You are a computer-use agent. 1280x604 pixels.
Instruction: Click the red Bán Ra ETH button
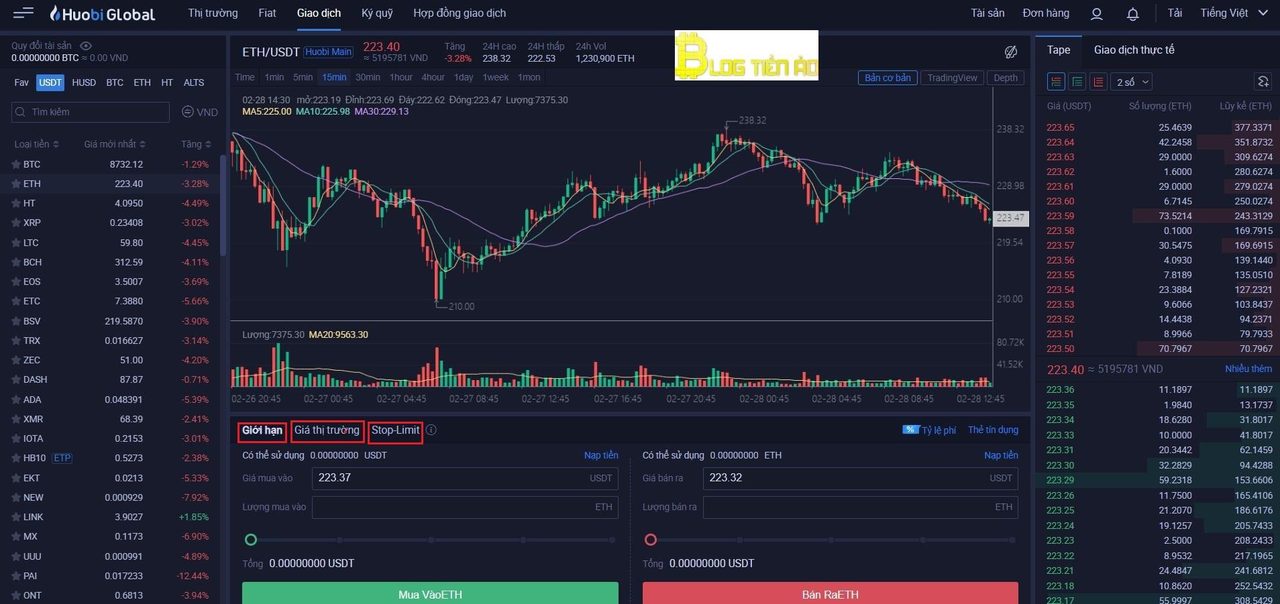pyautogui.click(x=830, y=594)
